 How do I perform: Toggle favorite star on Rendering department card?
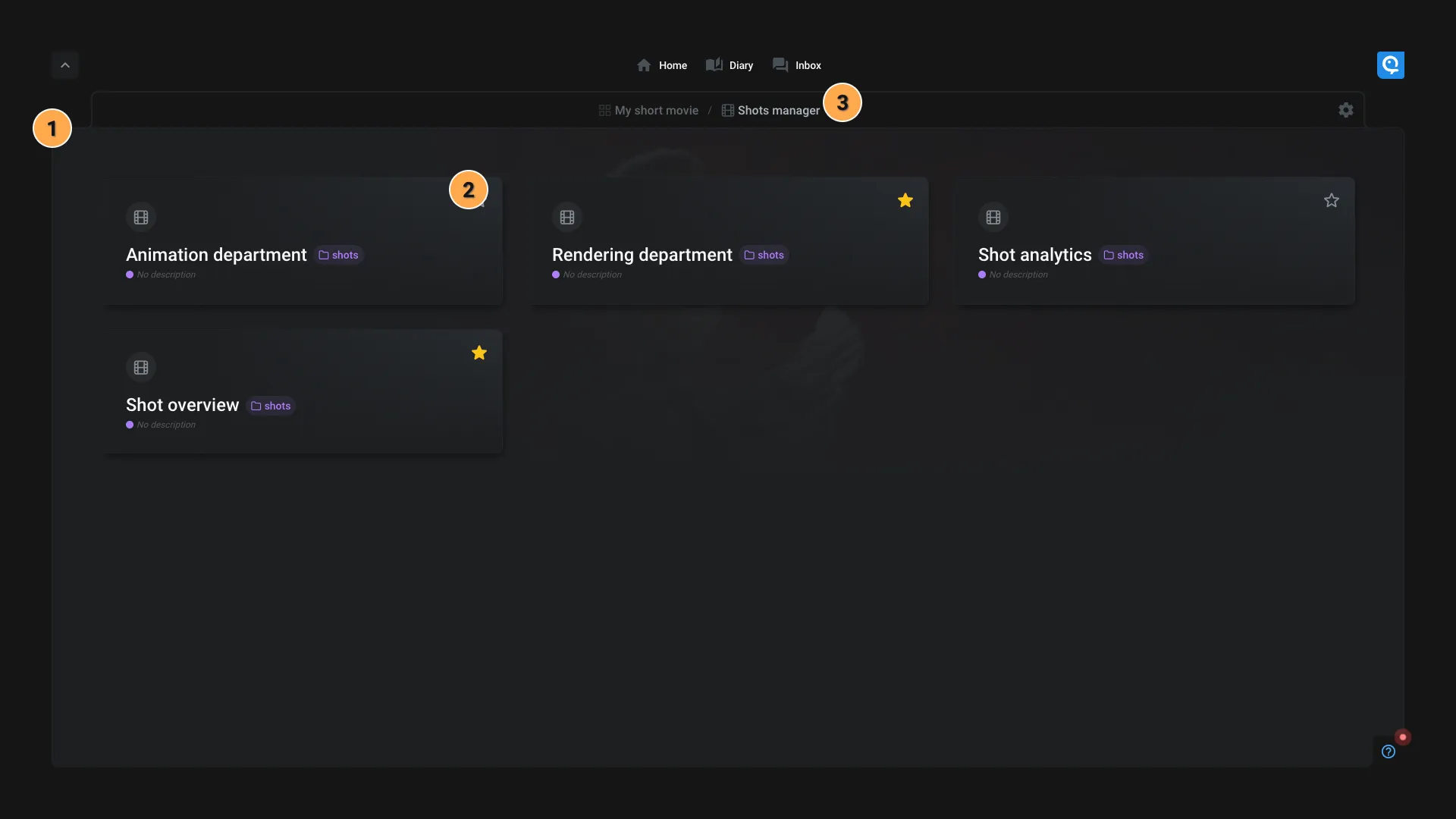pos(905,202)
